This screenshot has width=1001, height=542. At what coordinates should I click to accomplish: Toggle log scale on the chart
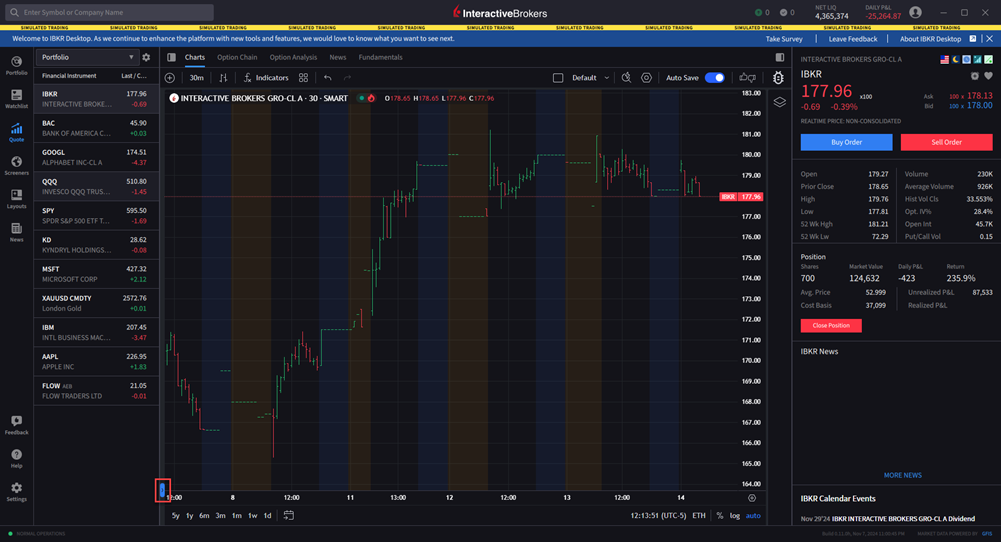(735, 515)
